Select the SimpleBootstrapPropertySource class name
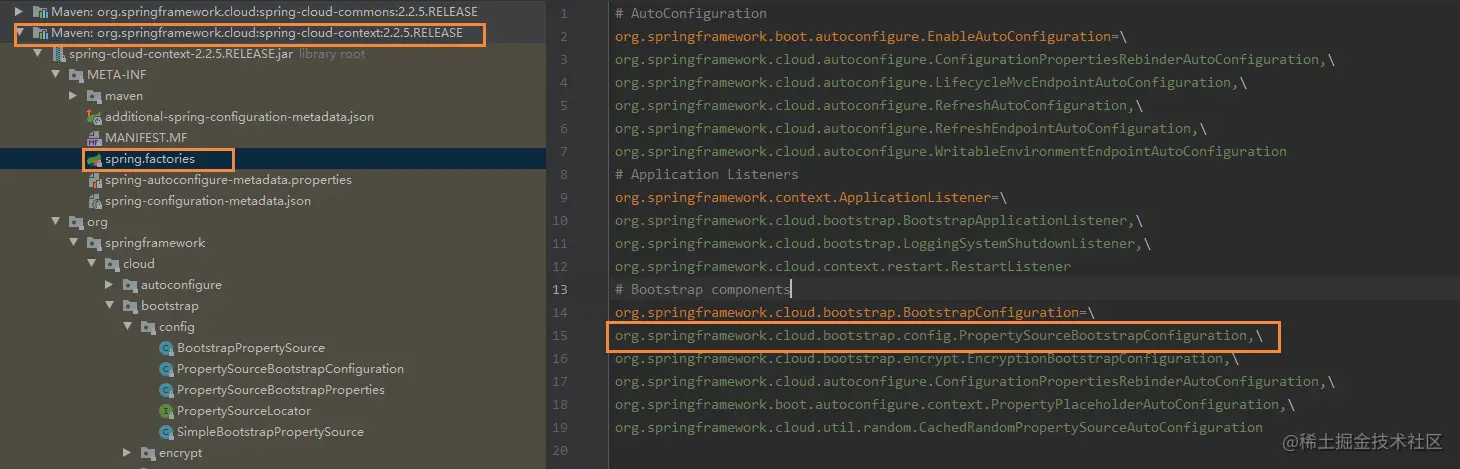This screenshot has height=469, width=1460. click(270, 432)
